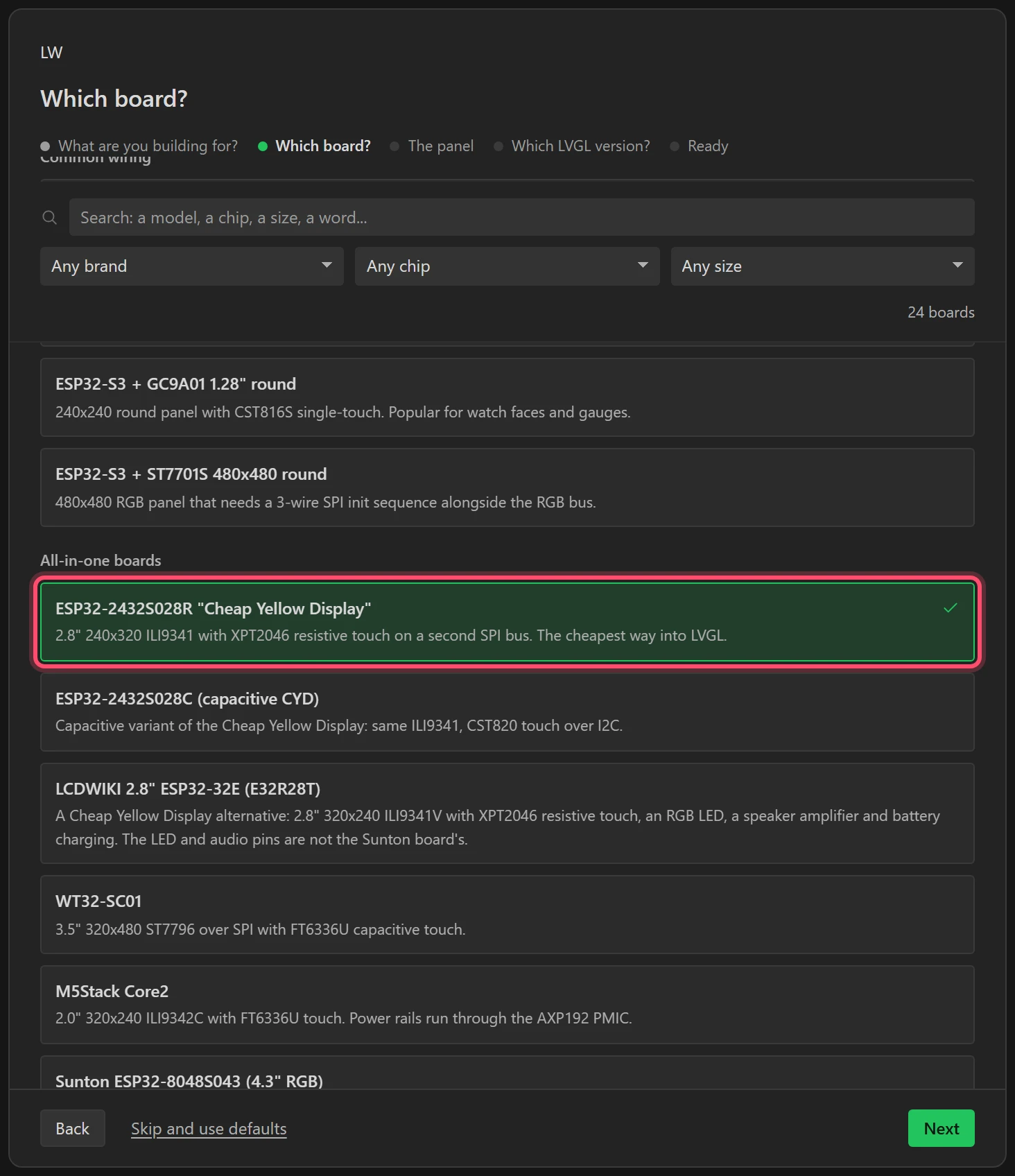This screenshot has width=1015, height=1176.
Task: Open the Any size dropdown
Action: point(822,266)
